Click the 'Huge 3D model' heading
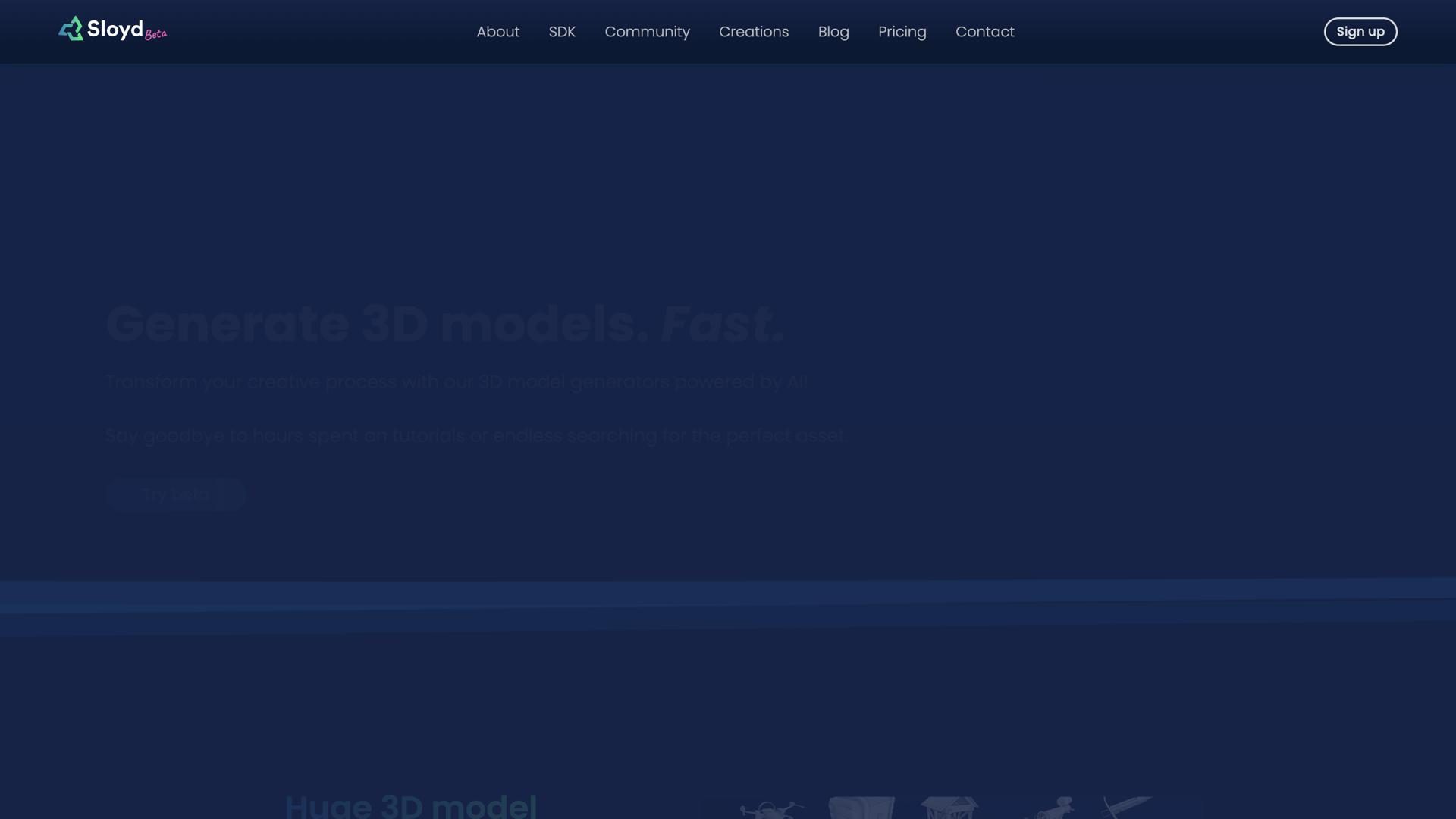 (x=411, y=806)
